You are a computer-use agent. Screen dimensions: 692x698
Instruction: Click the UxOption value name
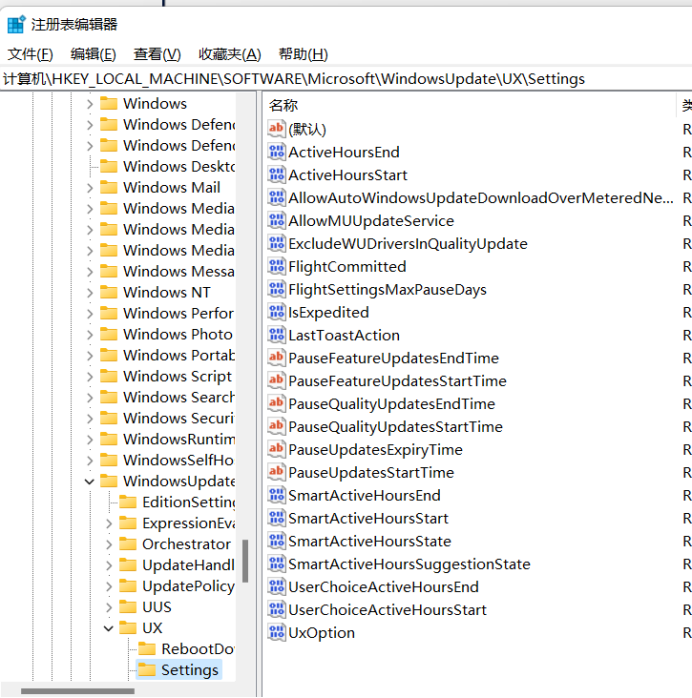(321, 633)
